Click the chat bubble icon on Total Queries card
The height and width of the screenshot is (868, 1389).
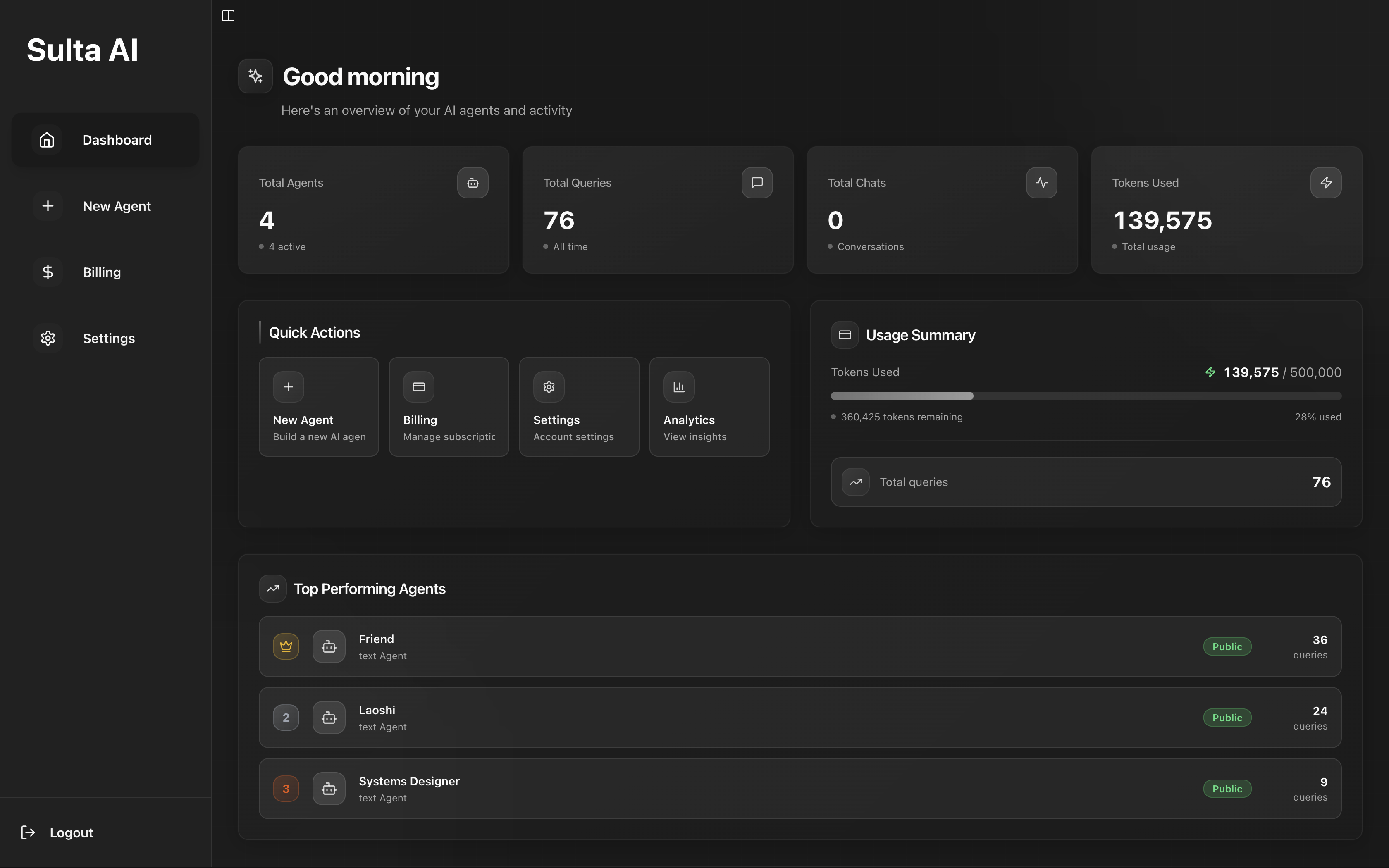757,183
